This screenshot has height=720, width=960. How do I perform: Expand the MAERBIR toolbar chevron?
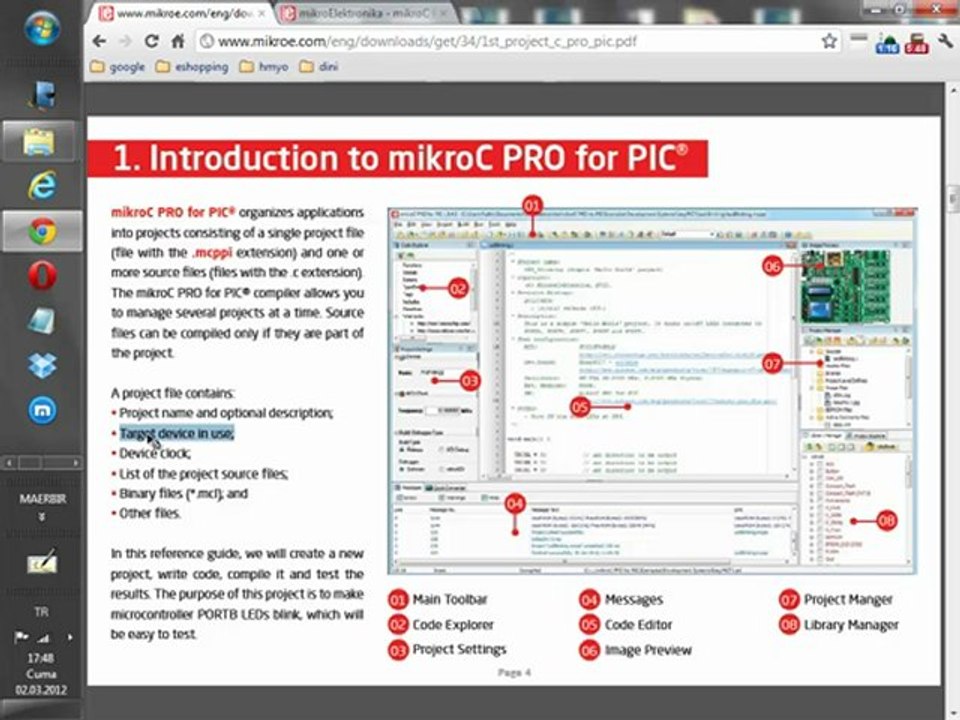pyautogui.click(x=42, y=517)
